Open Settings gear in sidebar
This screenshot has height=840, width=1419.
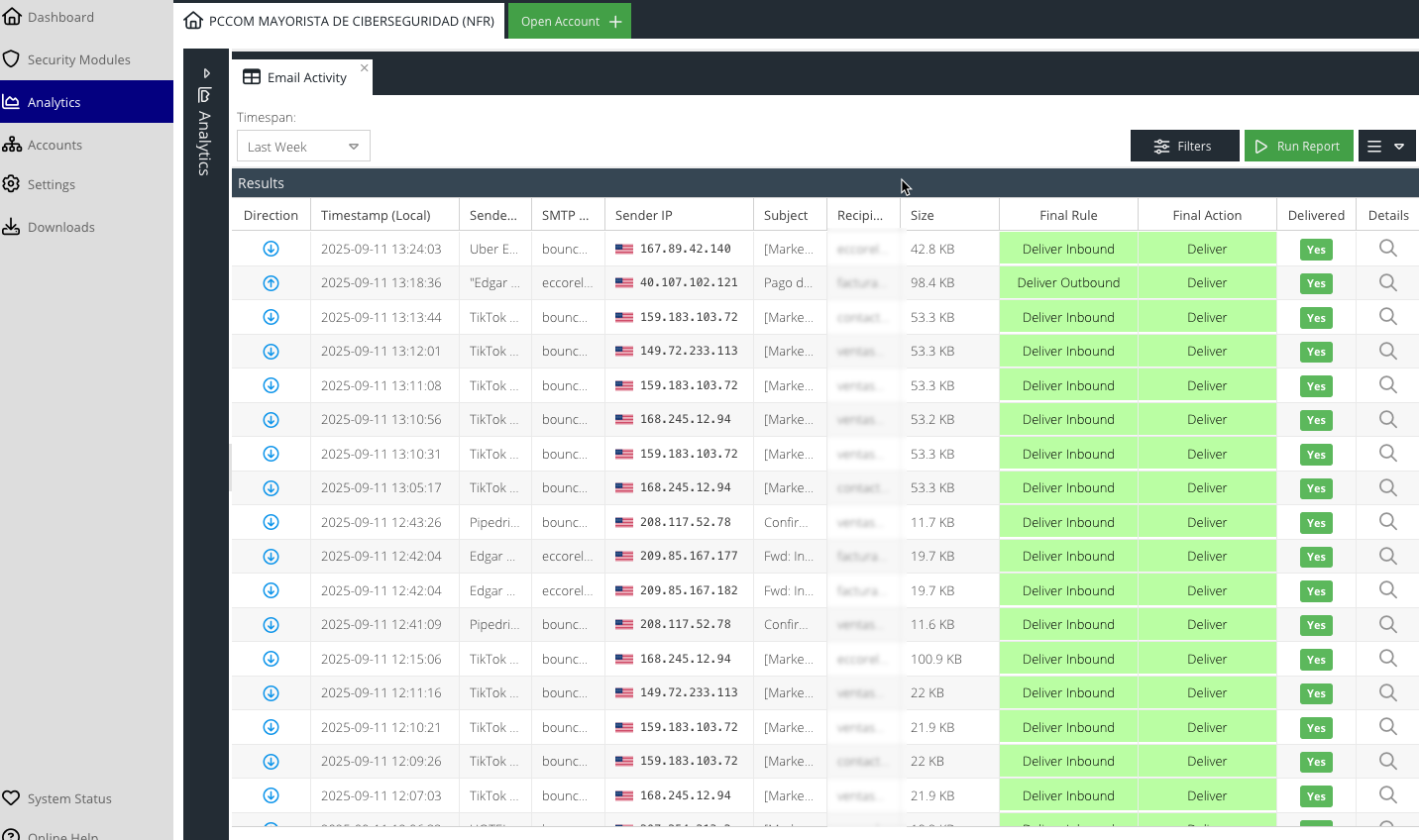tap(12, 184)
